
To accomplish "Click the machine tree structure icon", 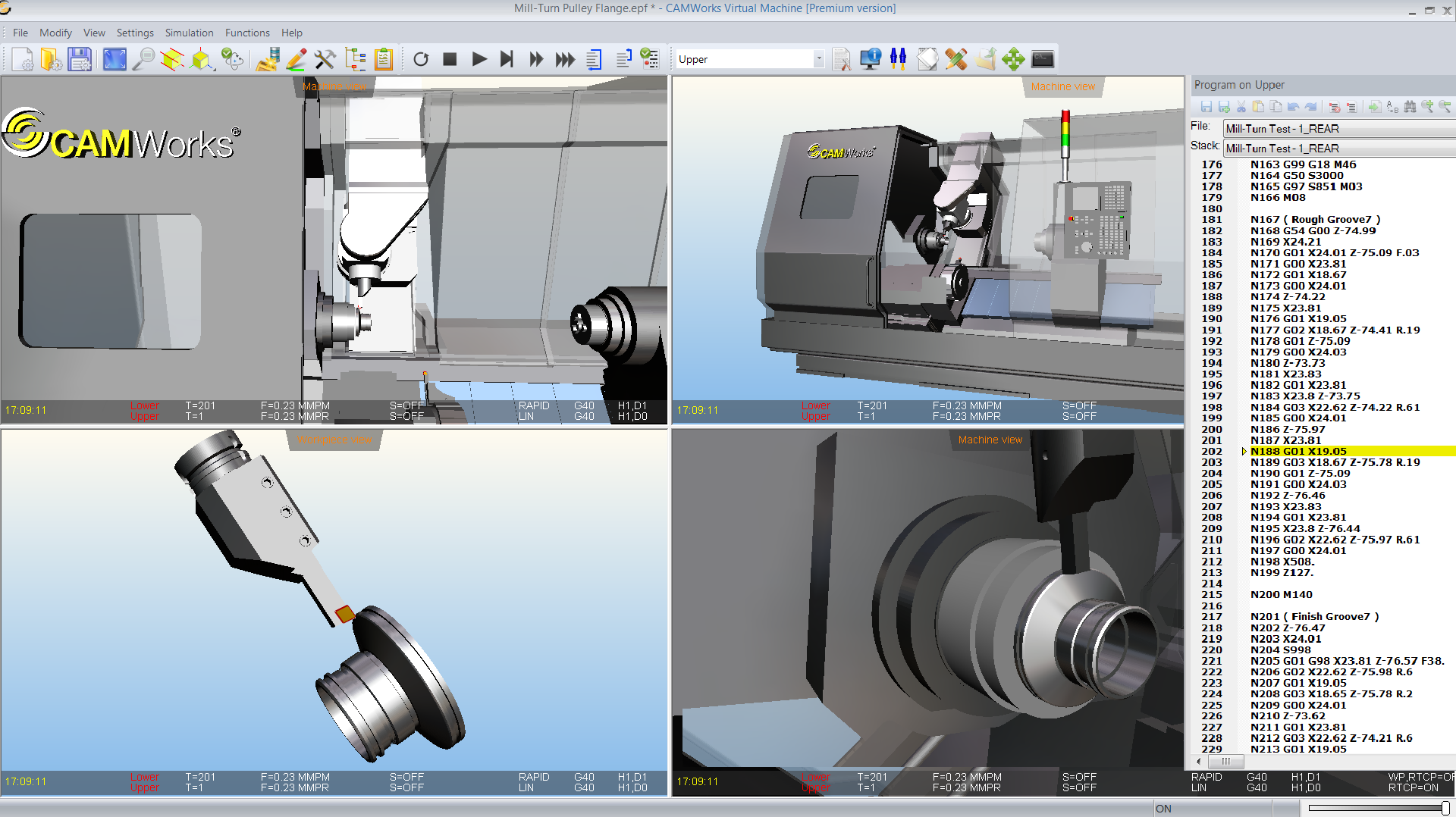I will pos(354,59).
